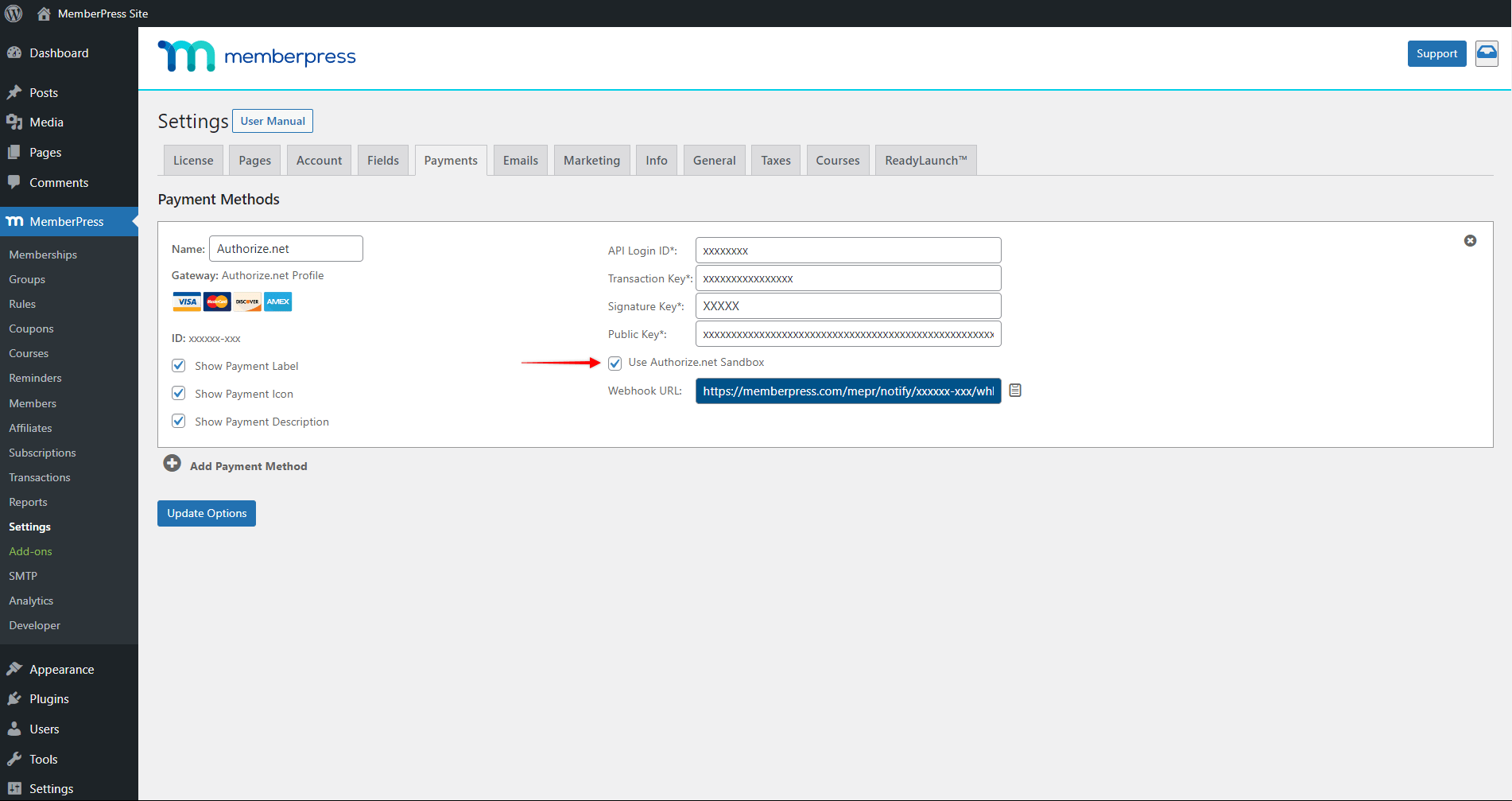The width and height of the screenshot is (1512, 801).
Task: Switch to the ReadyLaunch tab
Action: pos(926,160)
